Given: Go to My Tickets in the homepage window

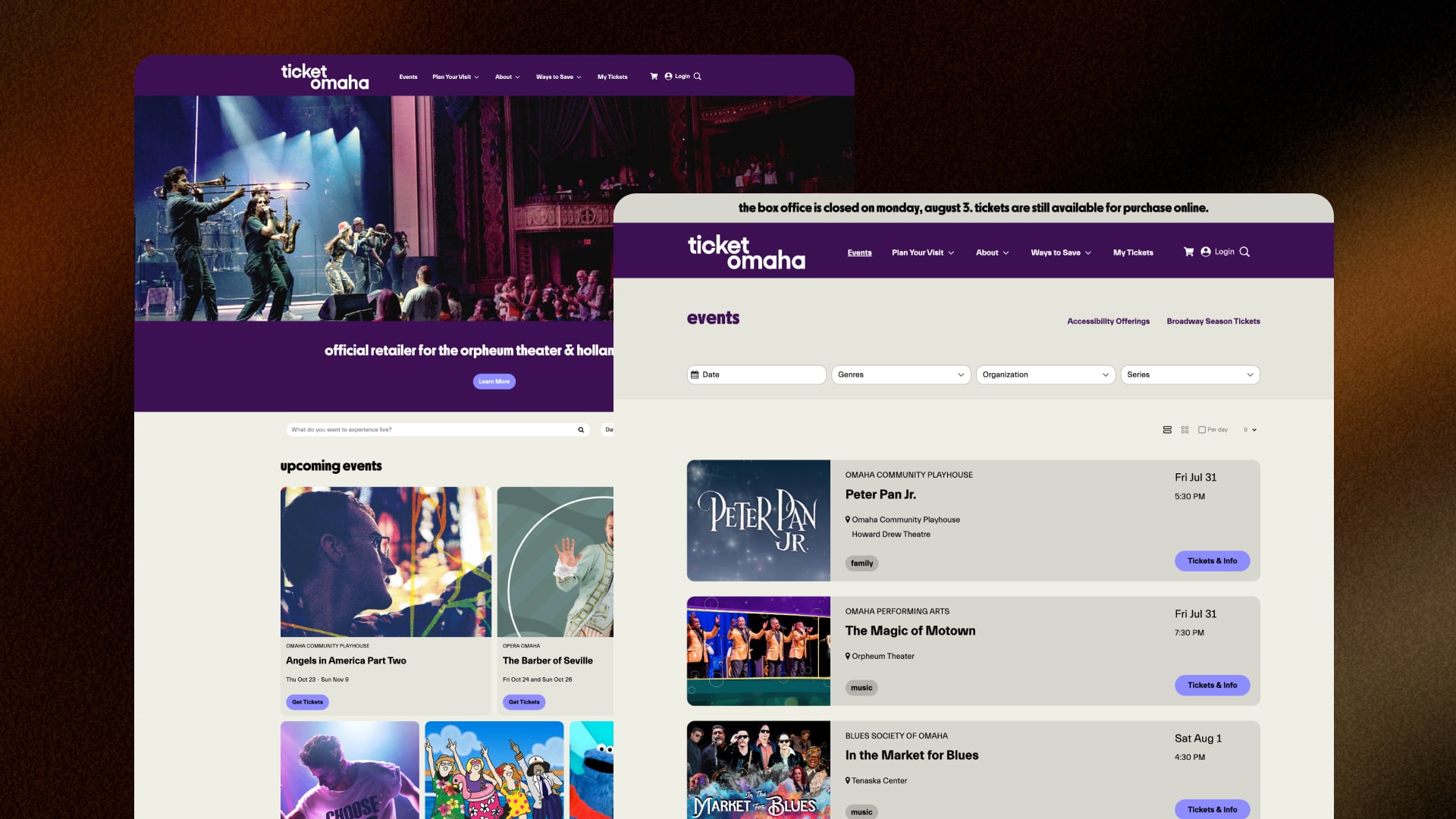Looking at the screenshot, I should coord(612,77).
